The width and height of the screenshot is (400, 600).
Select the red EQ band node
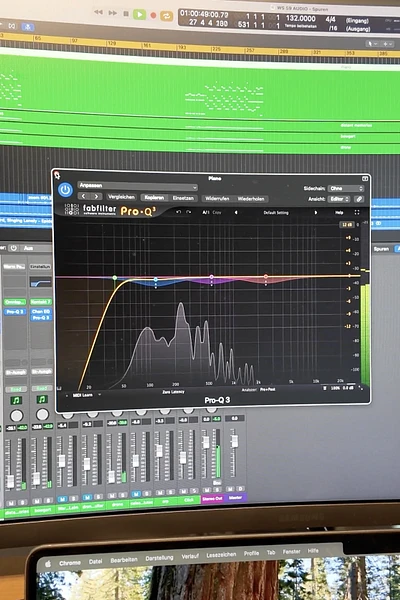[266, 276]
